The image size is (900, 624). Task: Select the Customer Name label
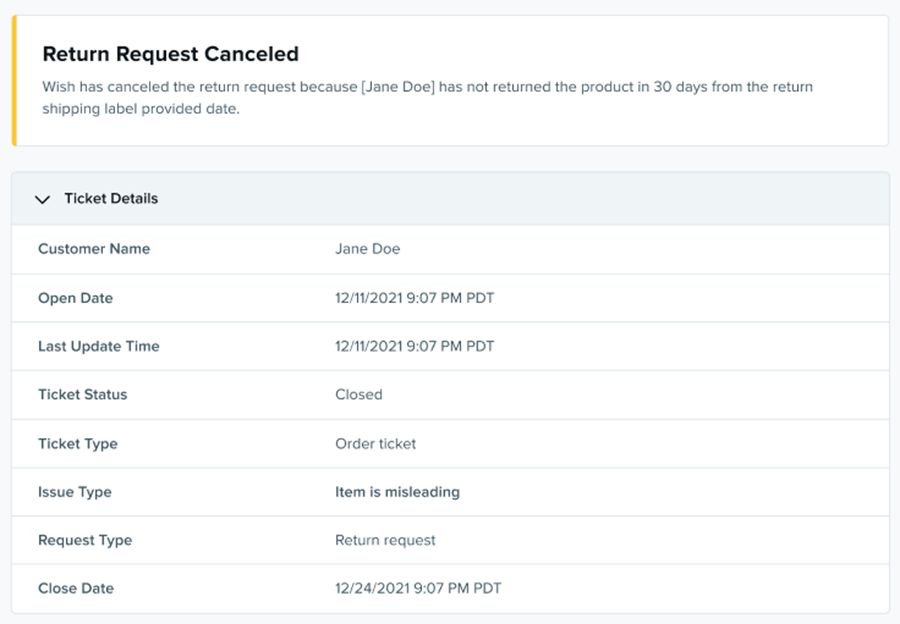coord(94,249)
